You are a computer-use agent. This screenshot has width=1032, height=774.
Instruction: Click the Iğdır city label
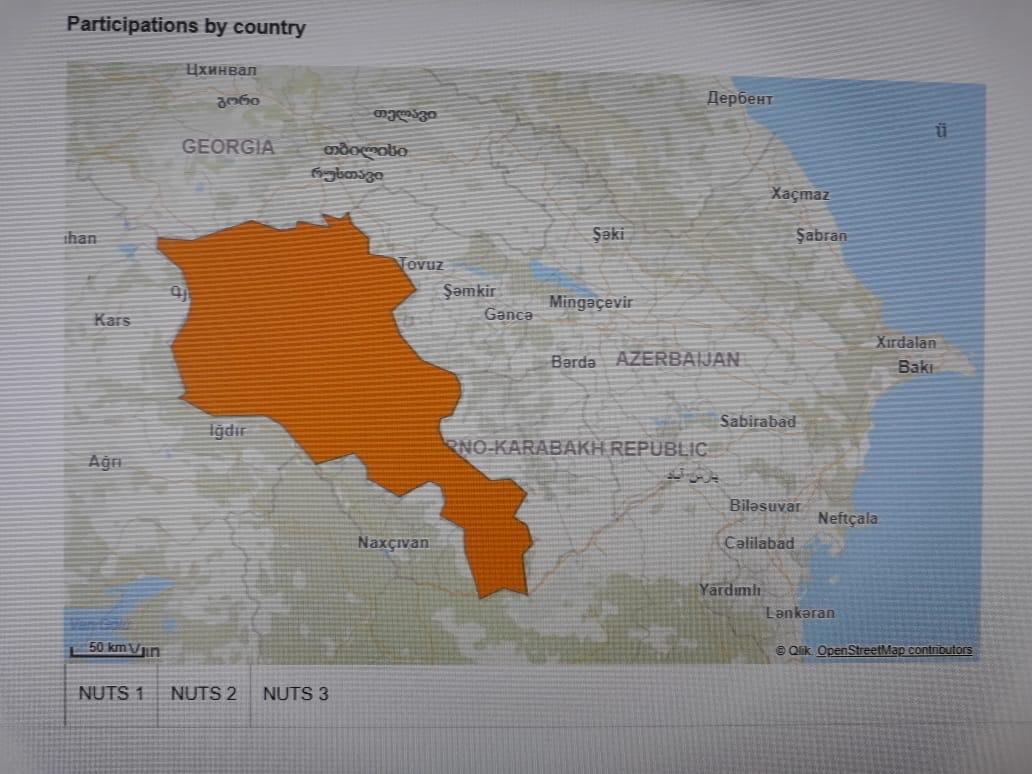pyautogui.click(x=227, y=431)
